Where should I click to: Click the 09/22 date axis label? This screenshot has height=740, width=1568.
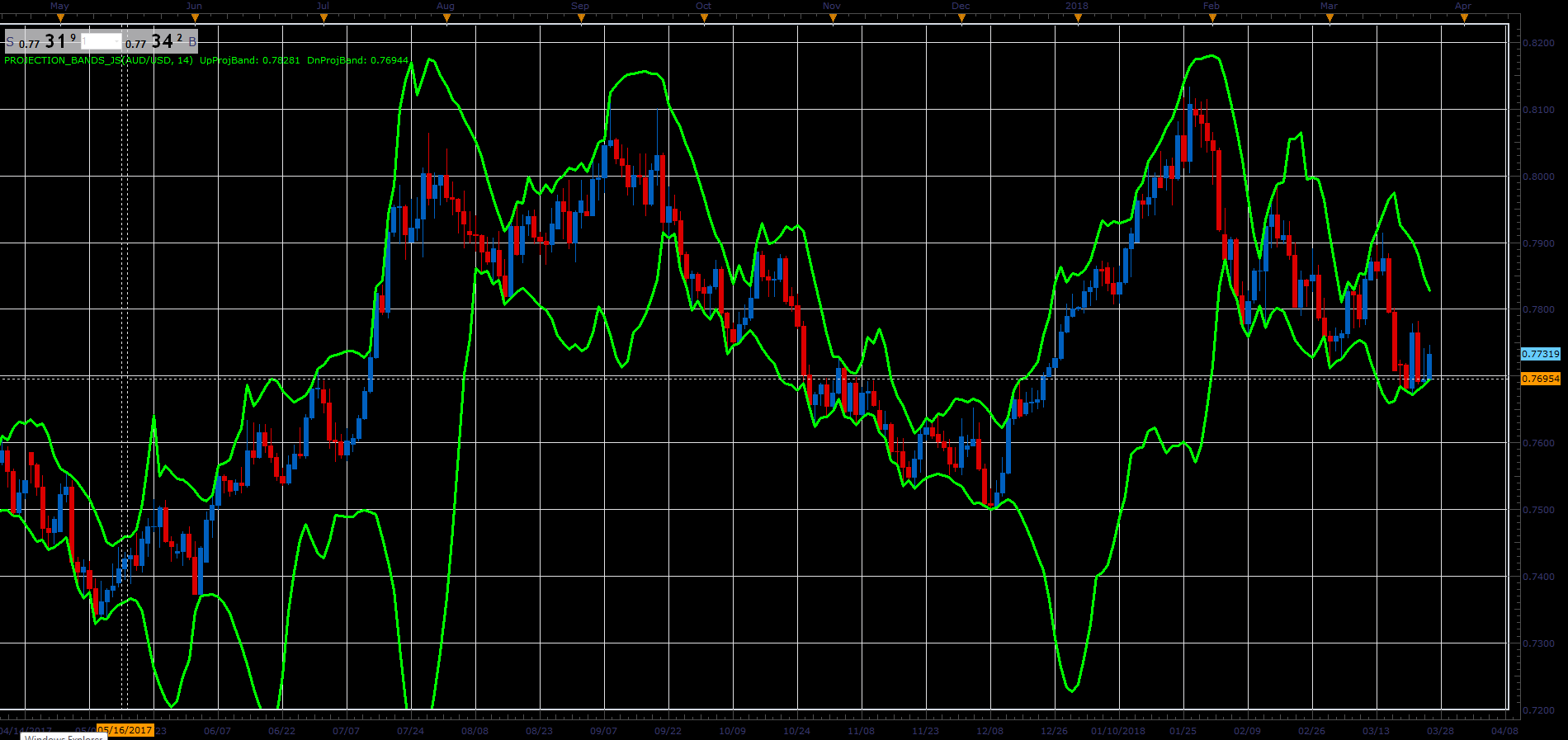[668, 731]
